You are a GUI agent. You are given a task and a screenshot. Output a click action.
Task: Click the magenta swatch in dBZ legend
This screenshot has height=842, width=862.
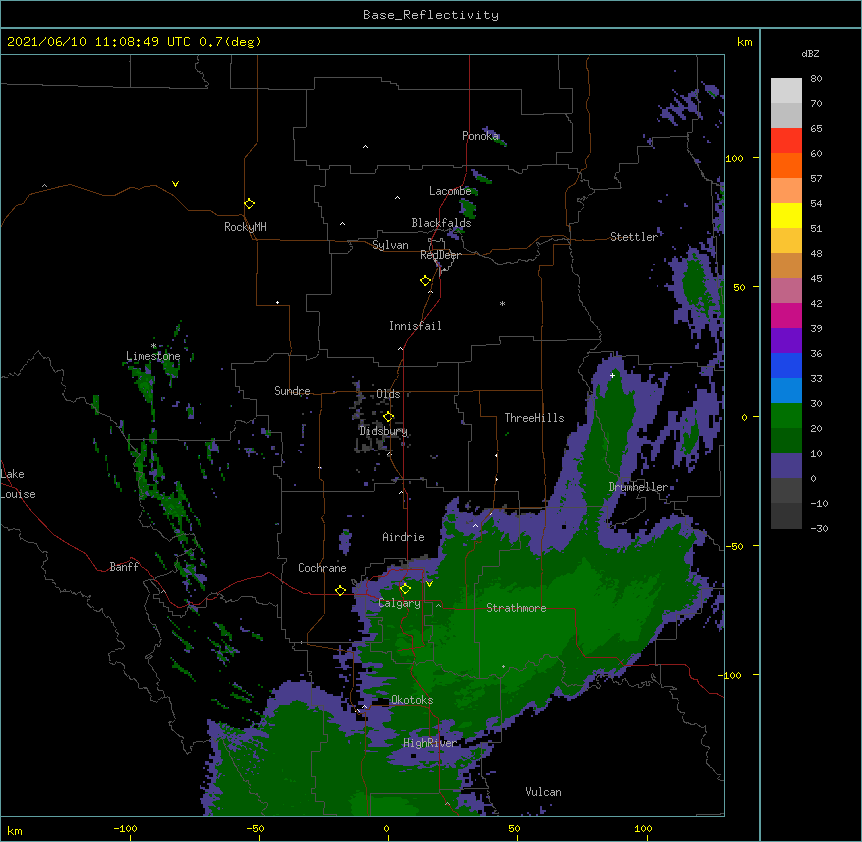pos(786,315)
